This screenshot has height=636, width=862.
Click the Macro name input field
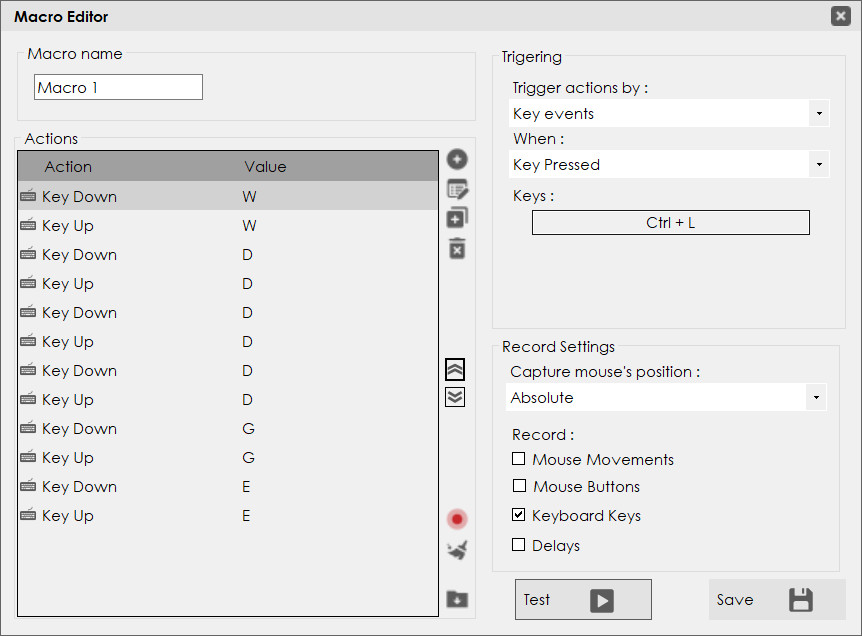118,88
